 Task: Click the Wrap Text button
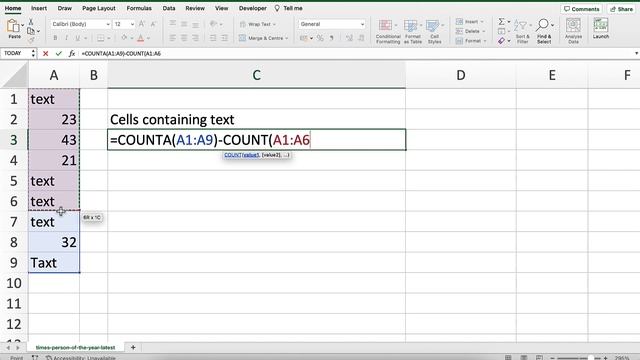click(255, 24)
